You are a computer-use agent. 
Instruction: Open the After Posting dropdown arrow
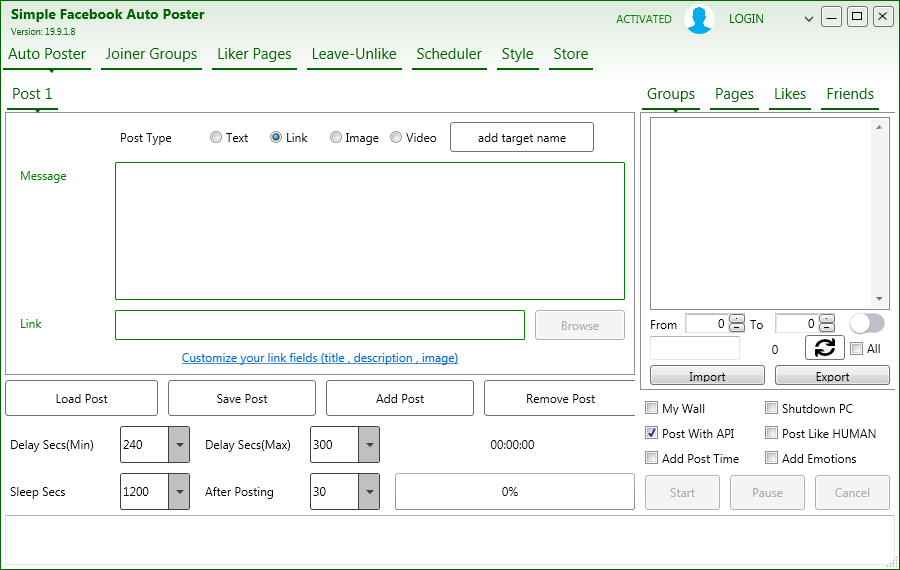pyautogui.click(x=369, y=491)
